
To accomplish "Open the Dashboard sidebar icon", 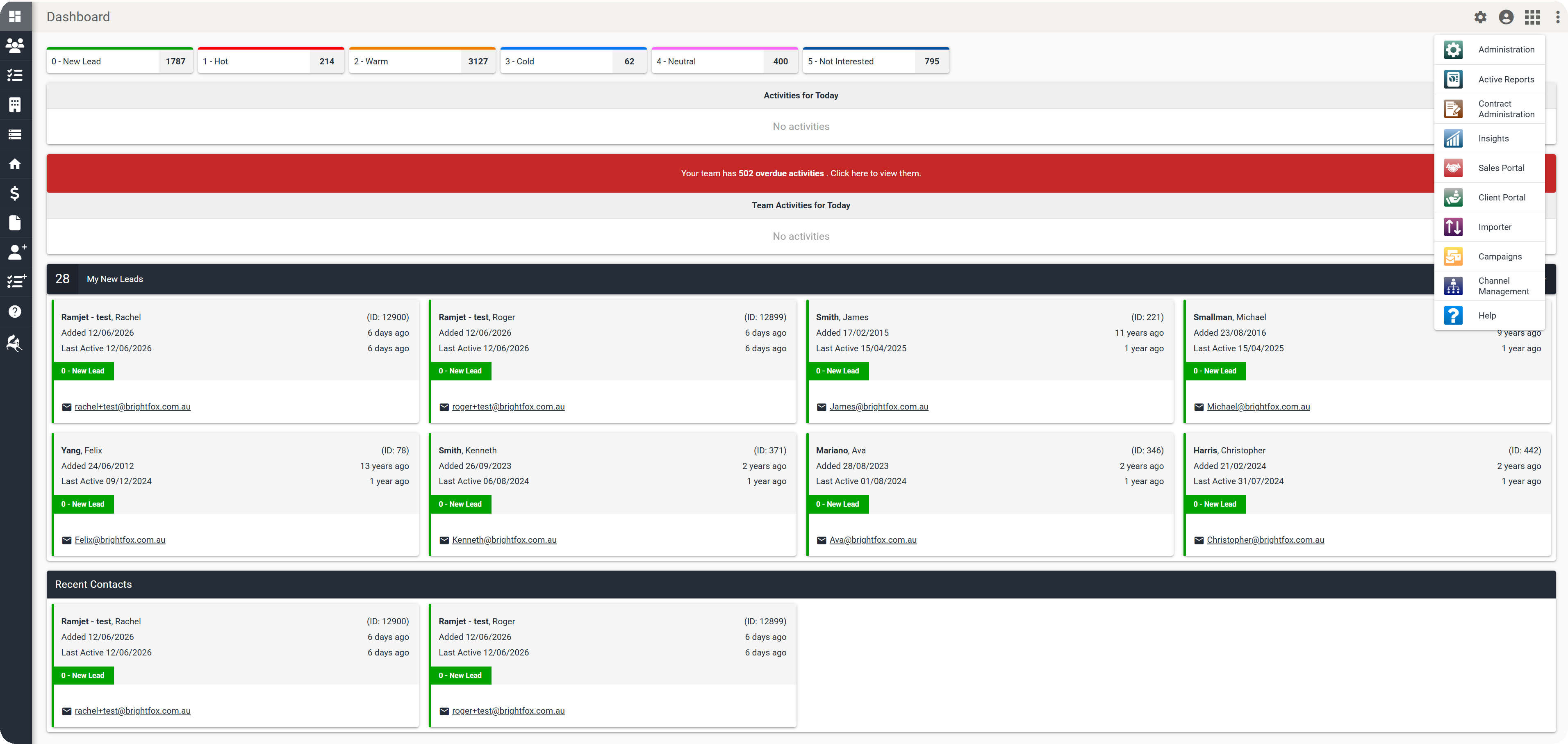I will 15,16.
